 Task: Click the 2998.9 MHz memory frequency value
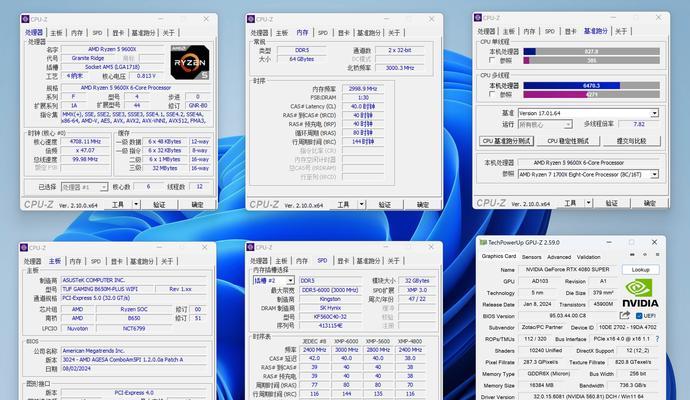[362, 88]
